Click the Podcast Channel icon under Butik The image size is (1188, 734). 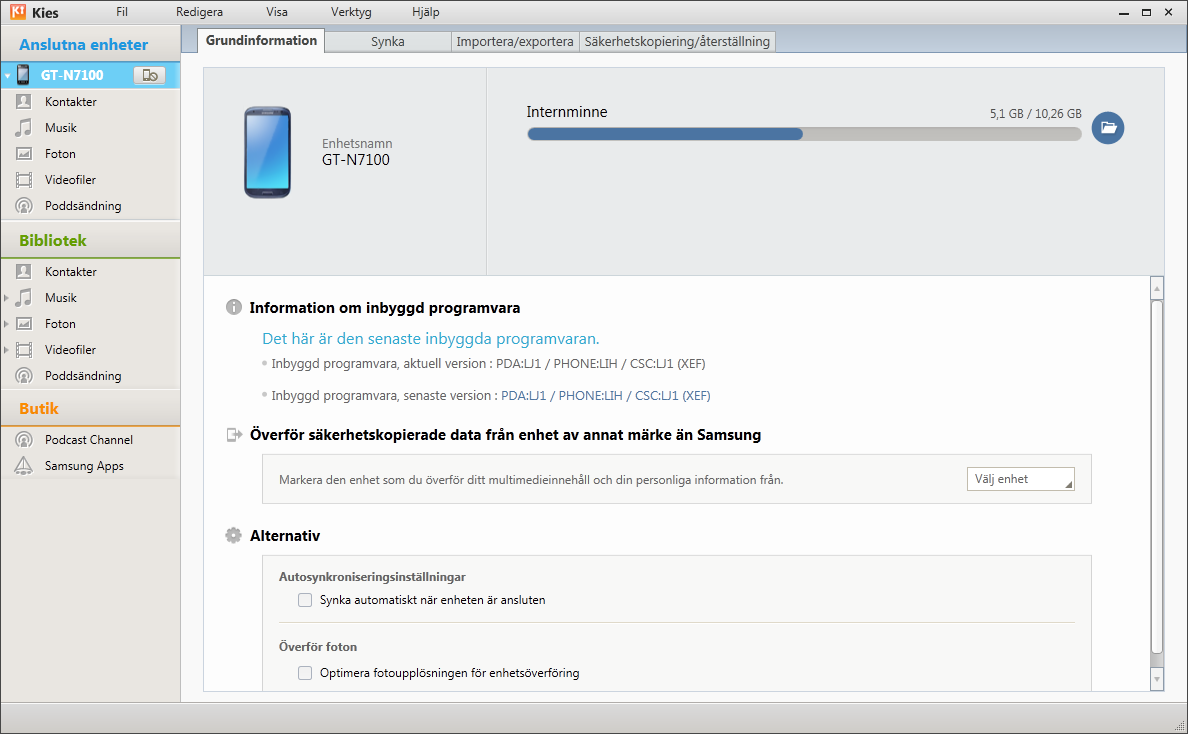pos(24,440)
